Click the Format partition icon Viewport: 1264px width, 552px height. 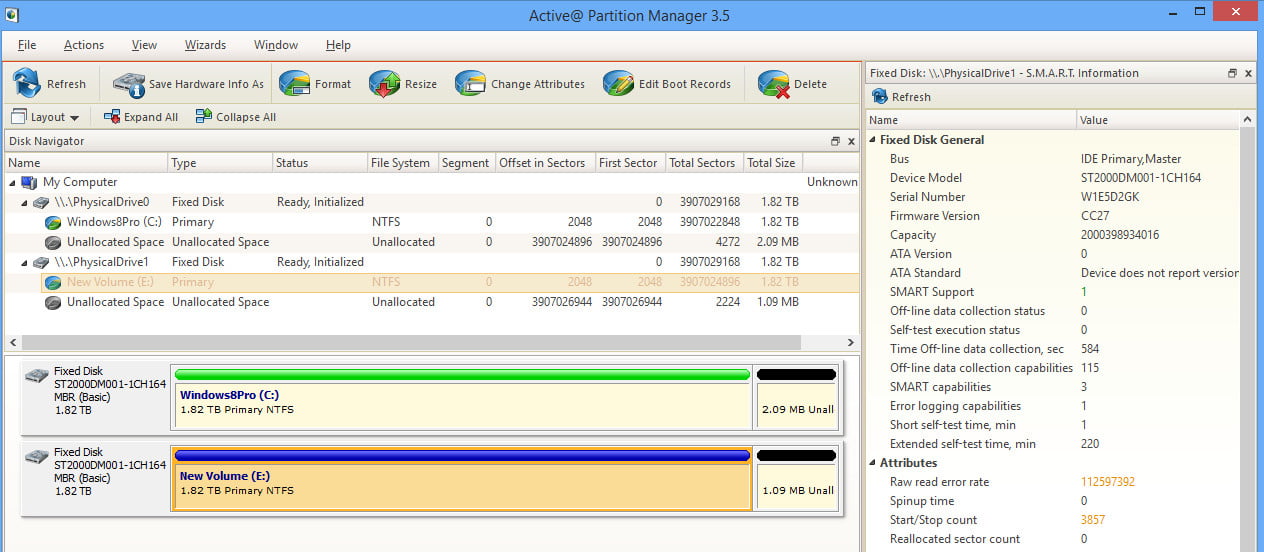tap(294, 84)
